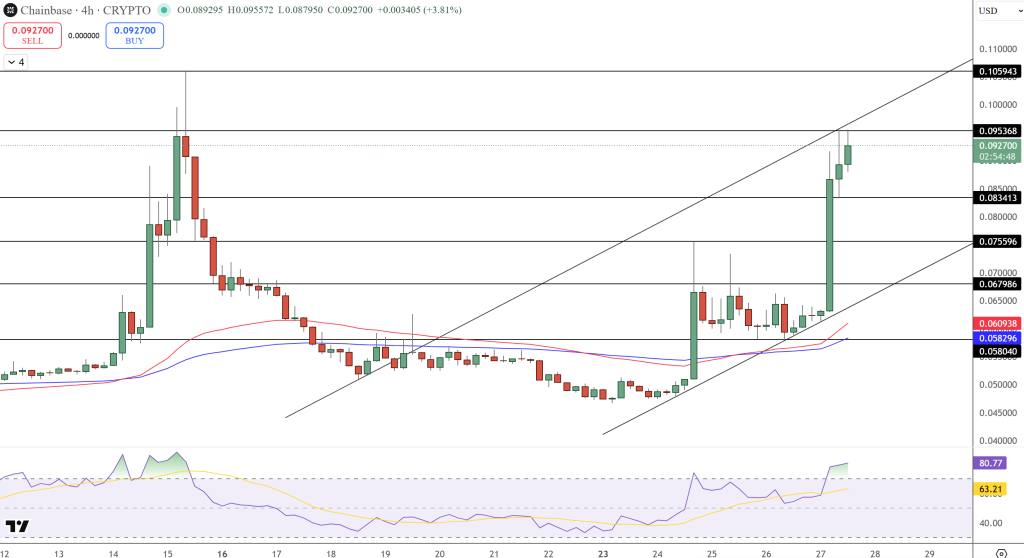Click the 40.00 RSI axis label
The image size is (1024, 558).
991,523
